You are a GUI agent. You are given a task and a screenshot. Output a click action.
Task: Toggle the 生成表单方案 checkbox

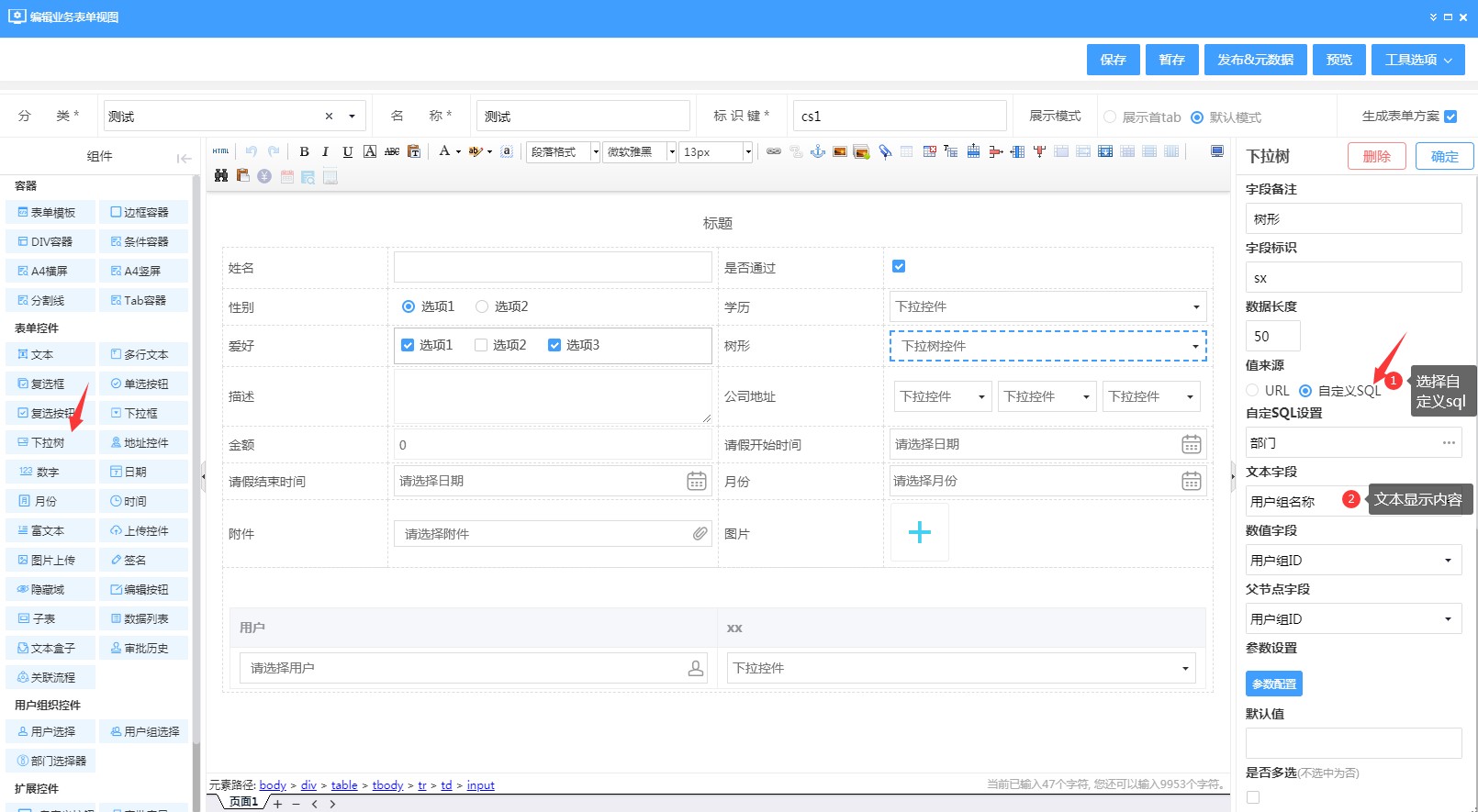(x=1450, y=117)
